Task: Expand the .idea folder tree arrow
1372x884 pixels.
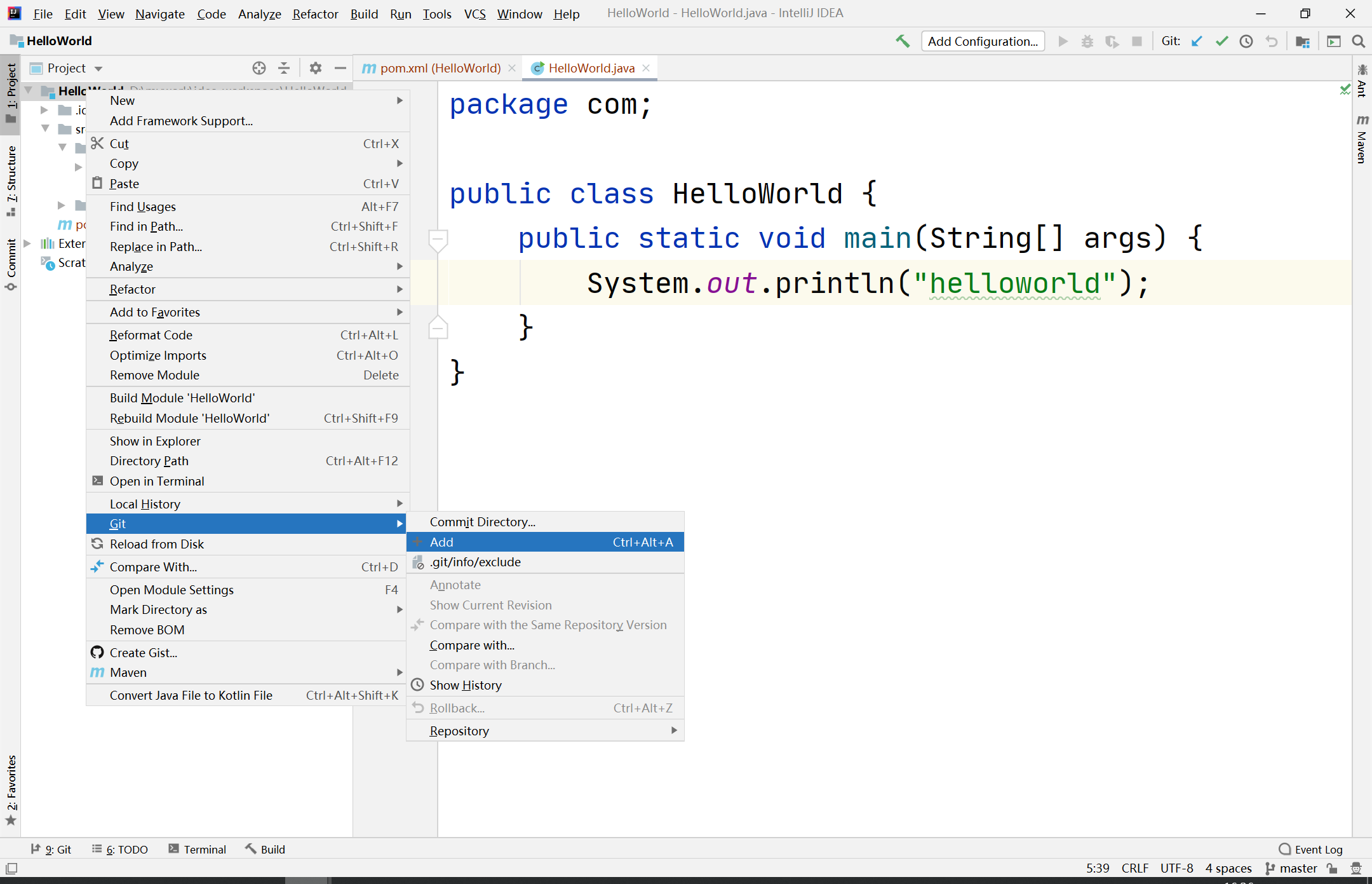Action: tap(44, 110)
